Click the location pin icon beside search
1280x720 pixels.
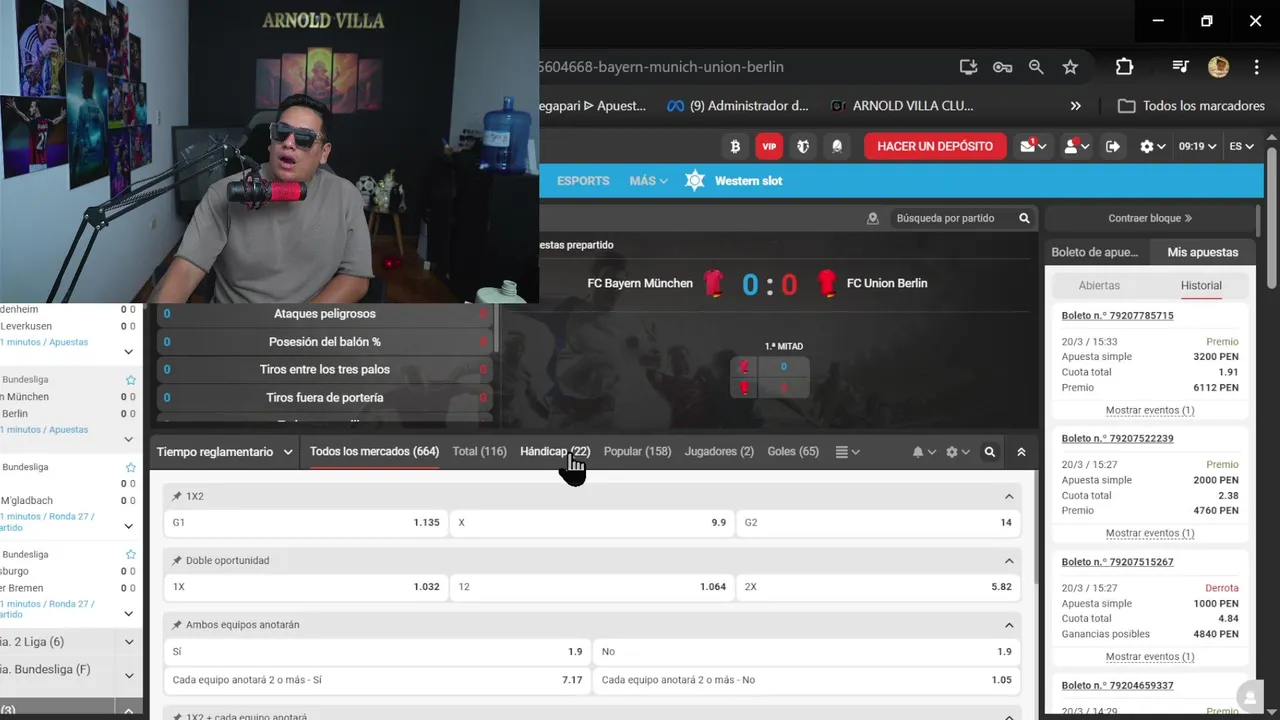873,218
